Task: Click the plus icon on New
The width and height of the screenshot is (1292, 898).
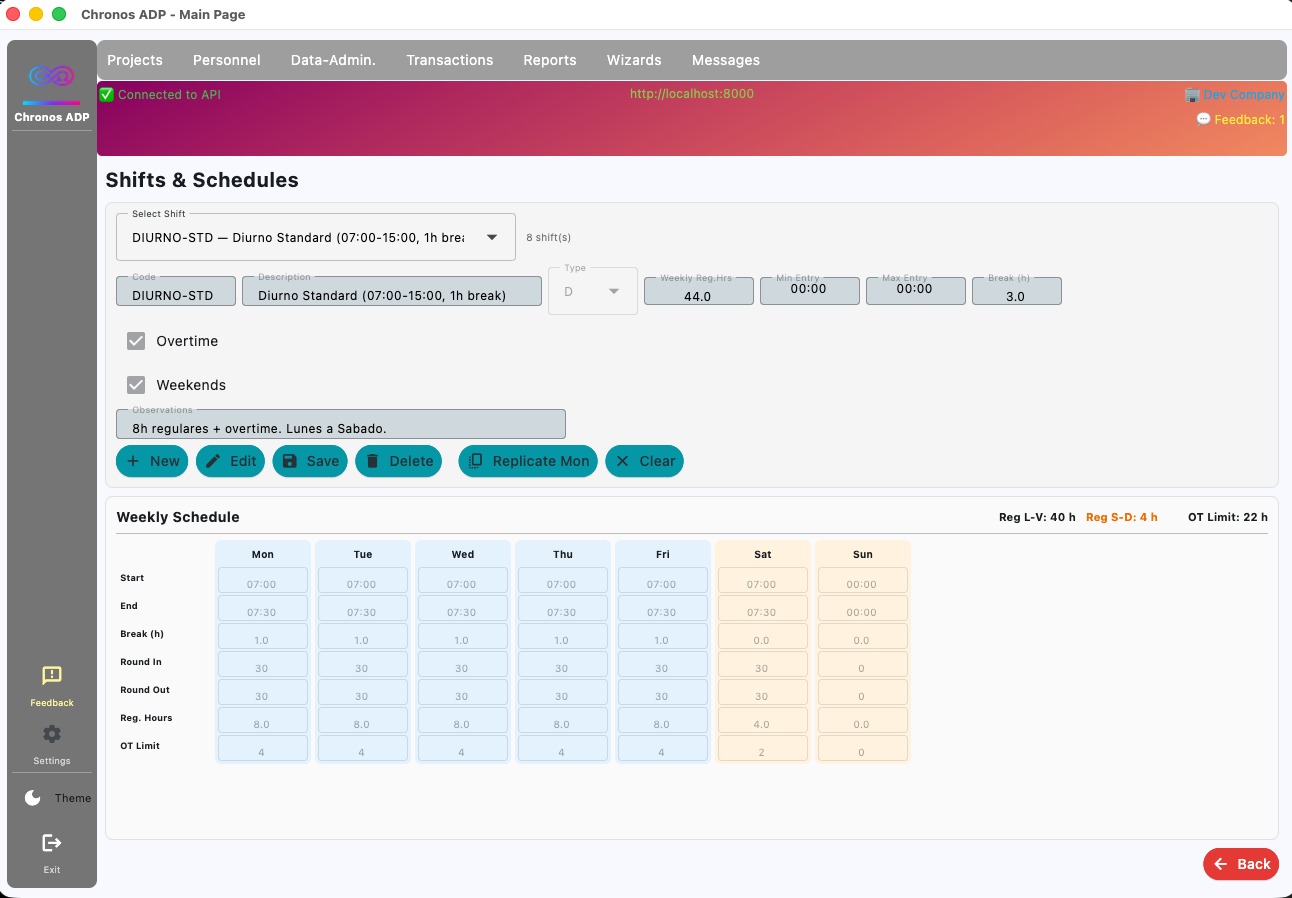Action: pyautogui.click(x=133, y=461)
